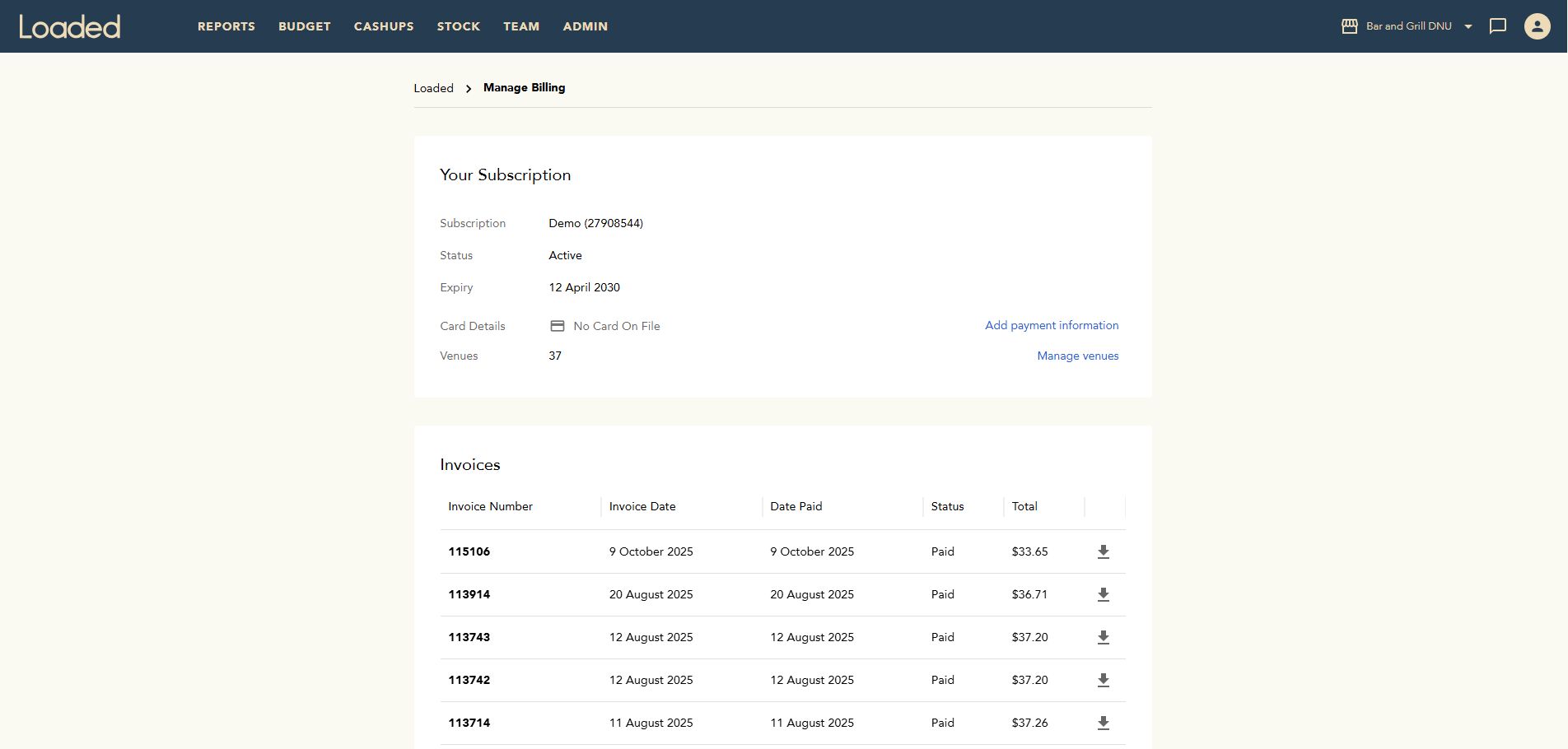Download invoice 113742
This screenshot has width=1568, height=749.
point(1104,680)
